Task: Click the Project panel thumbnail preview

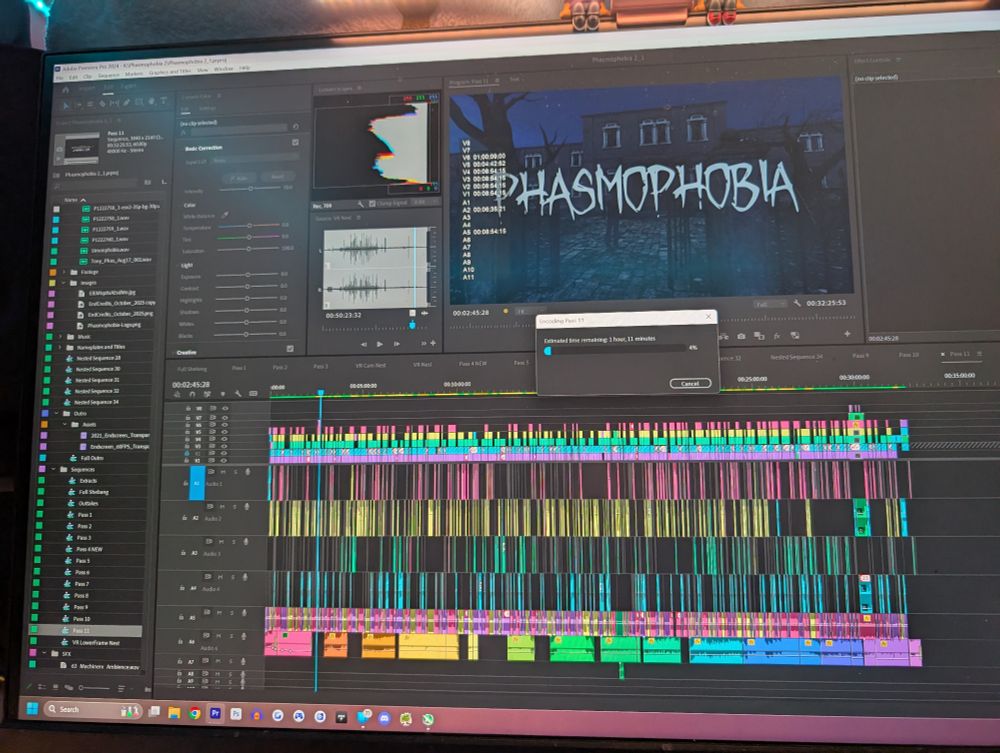Action: coord(77,148)
